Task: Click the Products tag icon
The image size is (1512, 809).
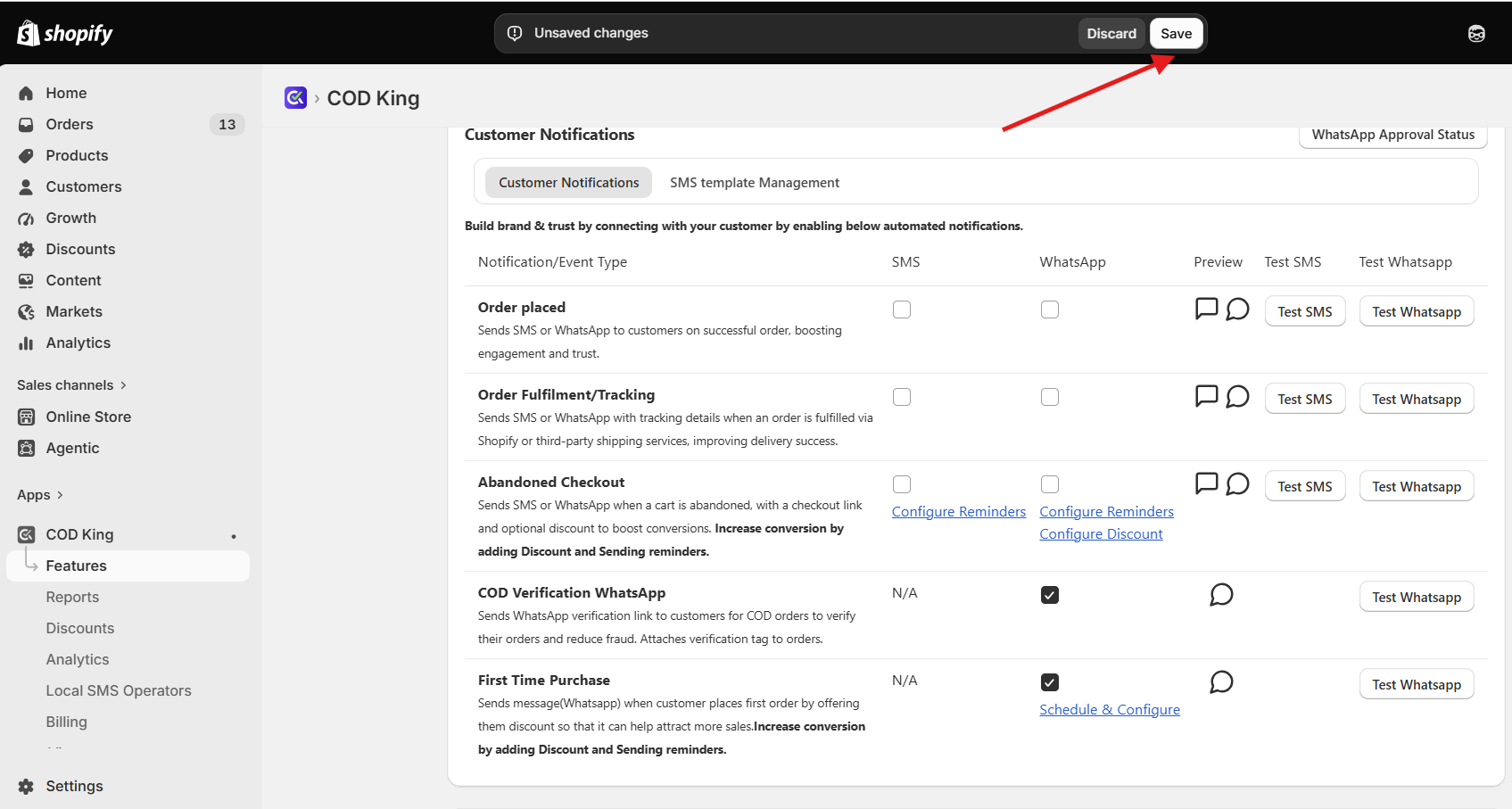Action: tap(26, 155)
